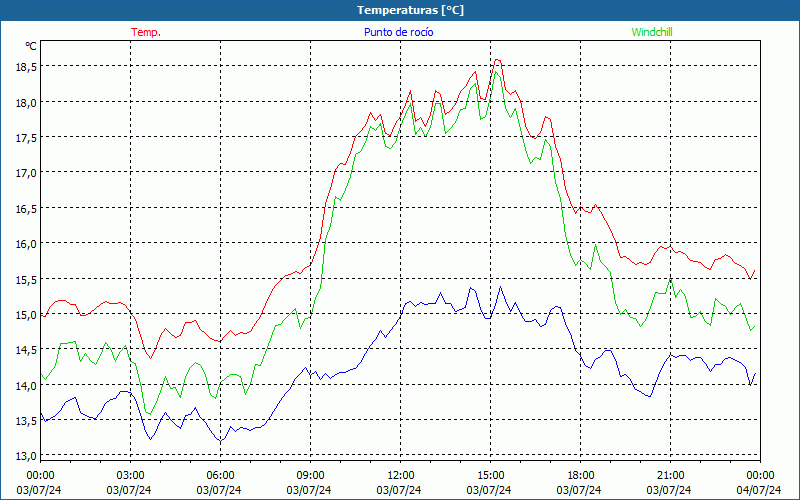Click the 16,0 y-axis value
Image resolution: width=800 pixels, height=500 pixels.
[26, 243]
